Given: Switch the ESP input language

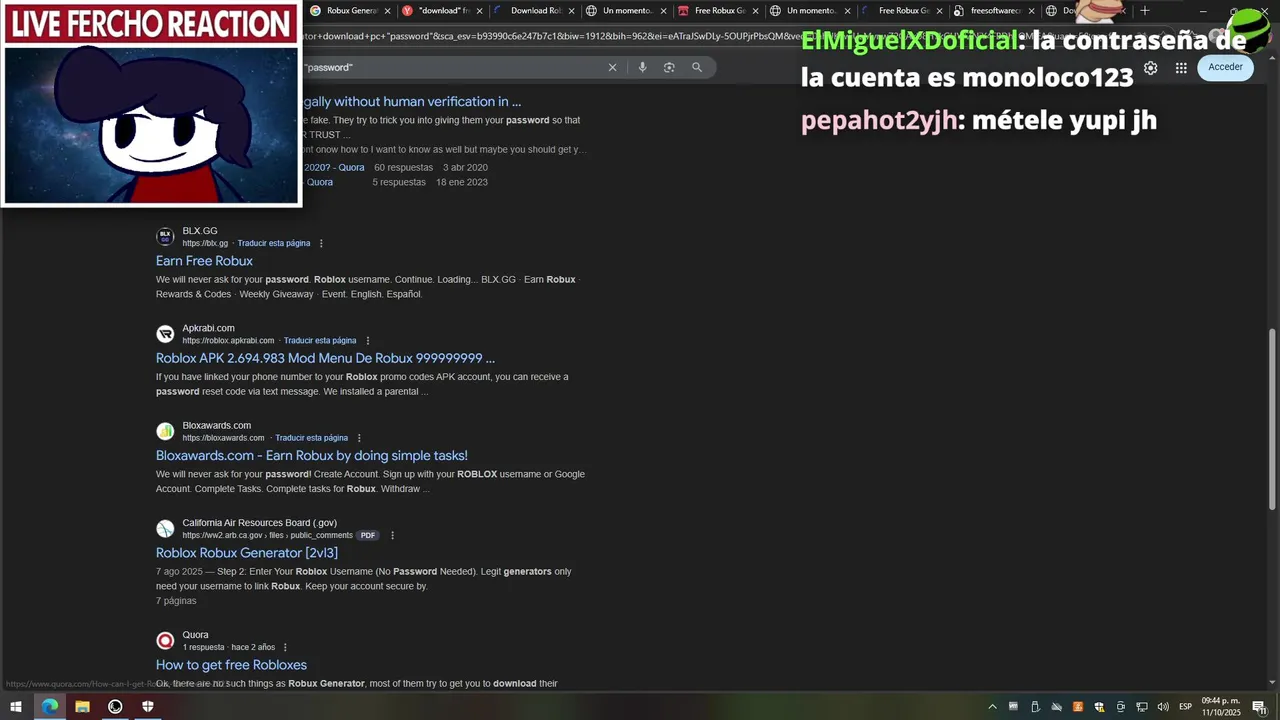Looking at the screenshot, I should pos(1186,707).
